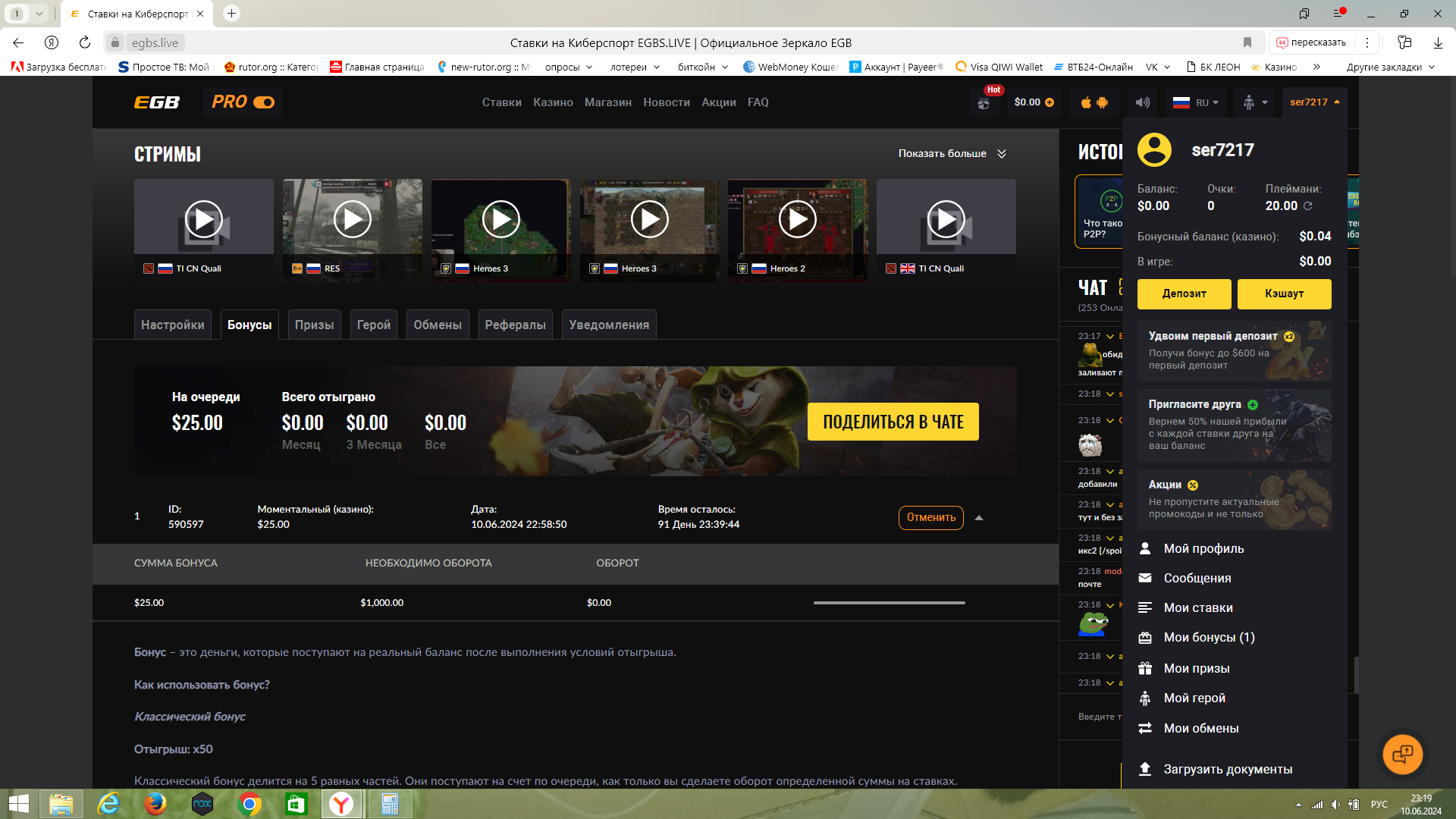Screen dimensions: 1456x819
Task: Click the Apple/Android app icons
Action: click(1094, 102)
